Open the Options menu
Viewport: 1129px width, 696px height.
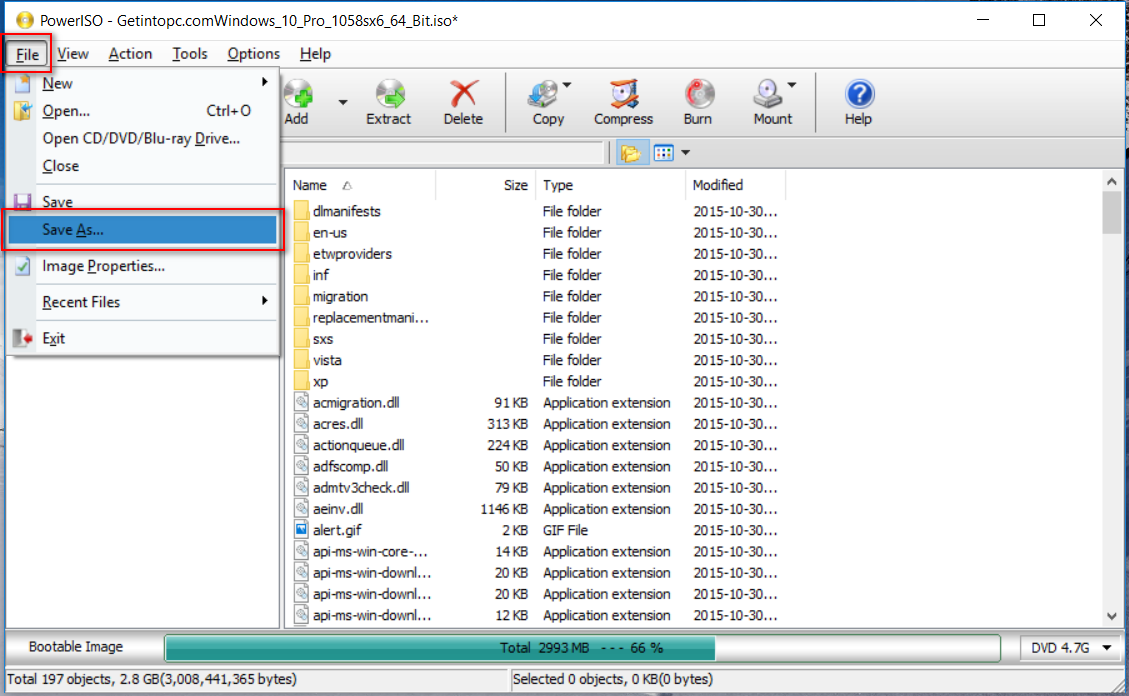253,54
